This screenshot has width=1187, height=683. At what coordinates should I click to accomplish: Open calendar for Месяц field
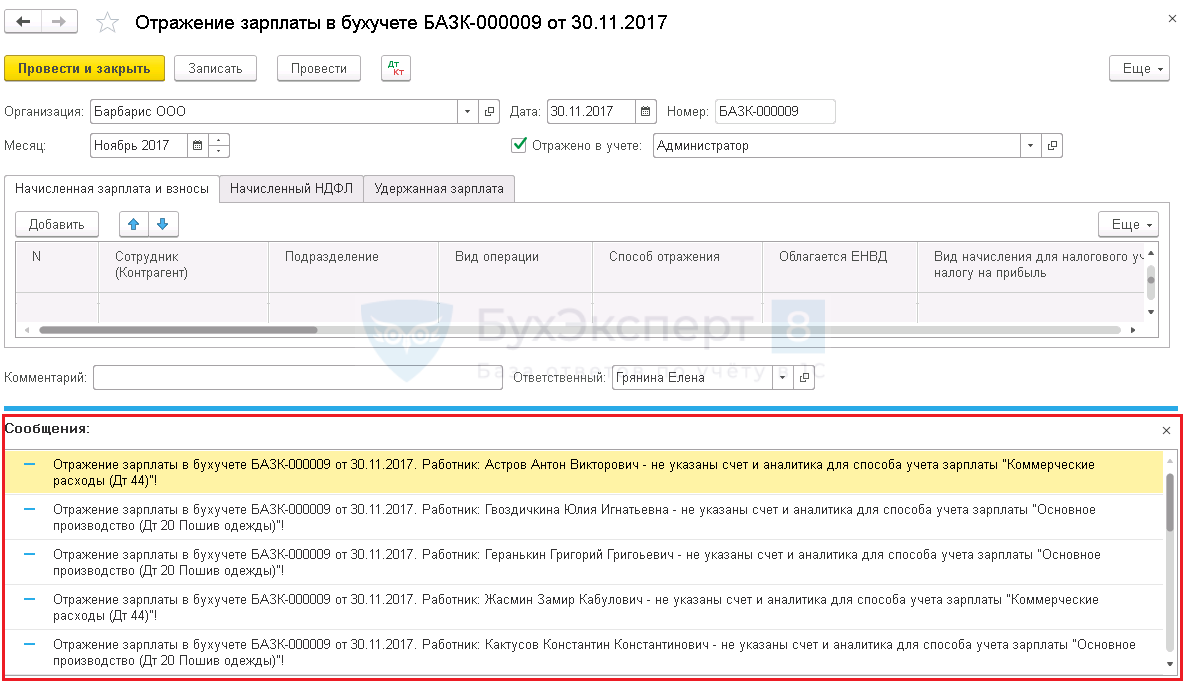197,145
